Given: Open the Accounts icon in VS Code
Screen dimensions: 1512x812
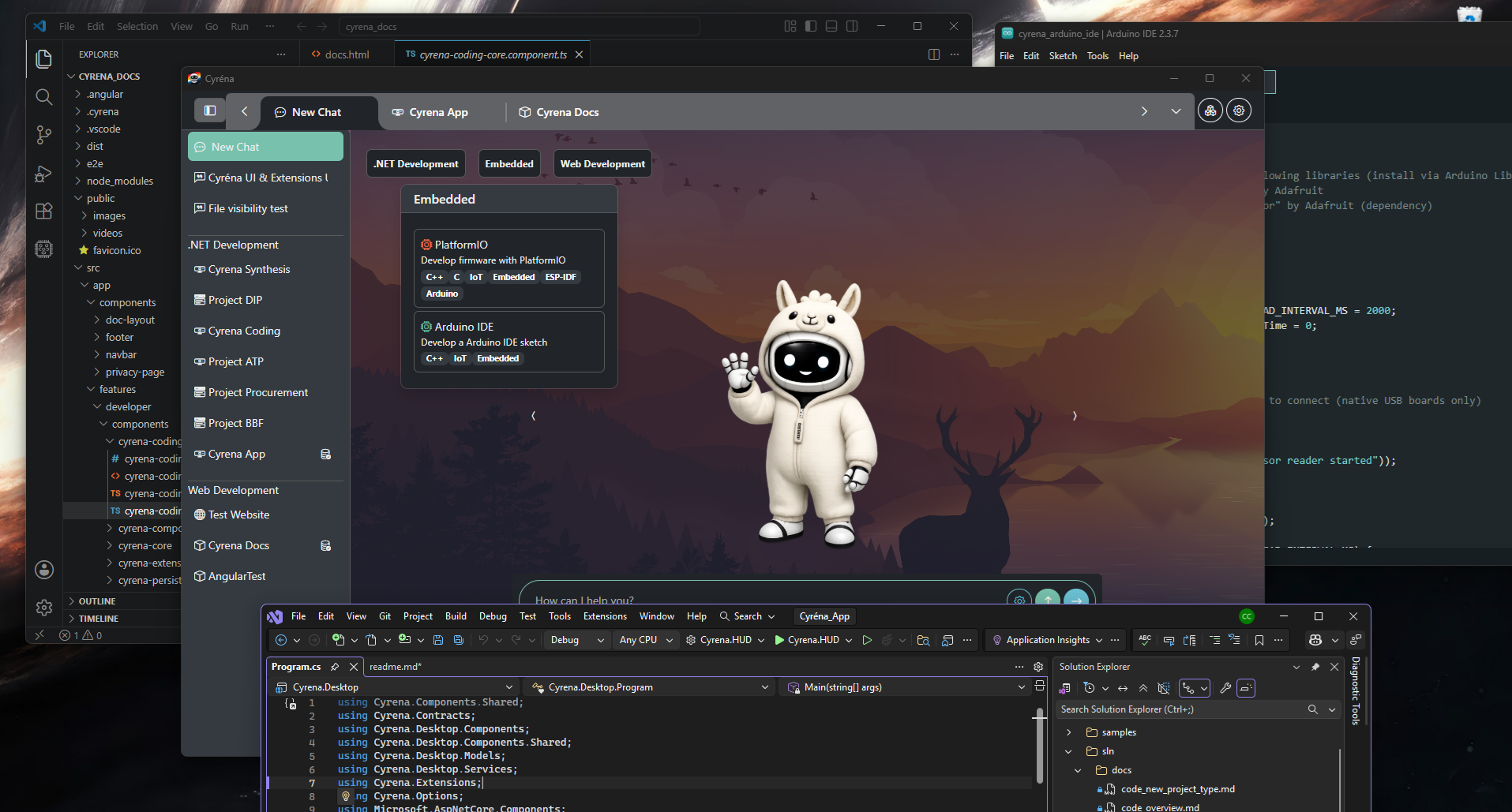Looking at the screenshot, I should coord(44,570).
